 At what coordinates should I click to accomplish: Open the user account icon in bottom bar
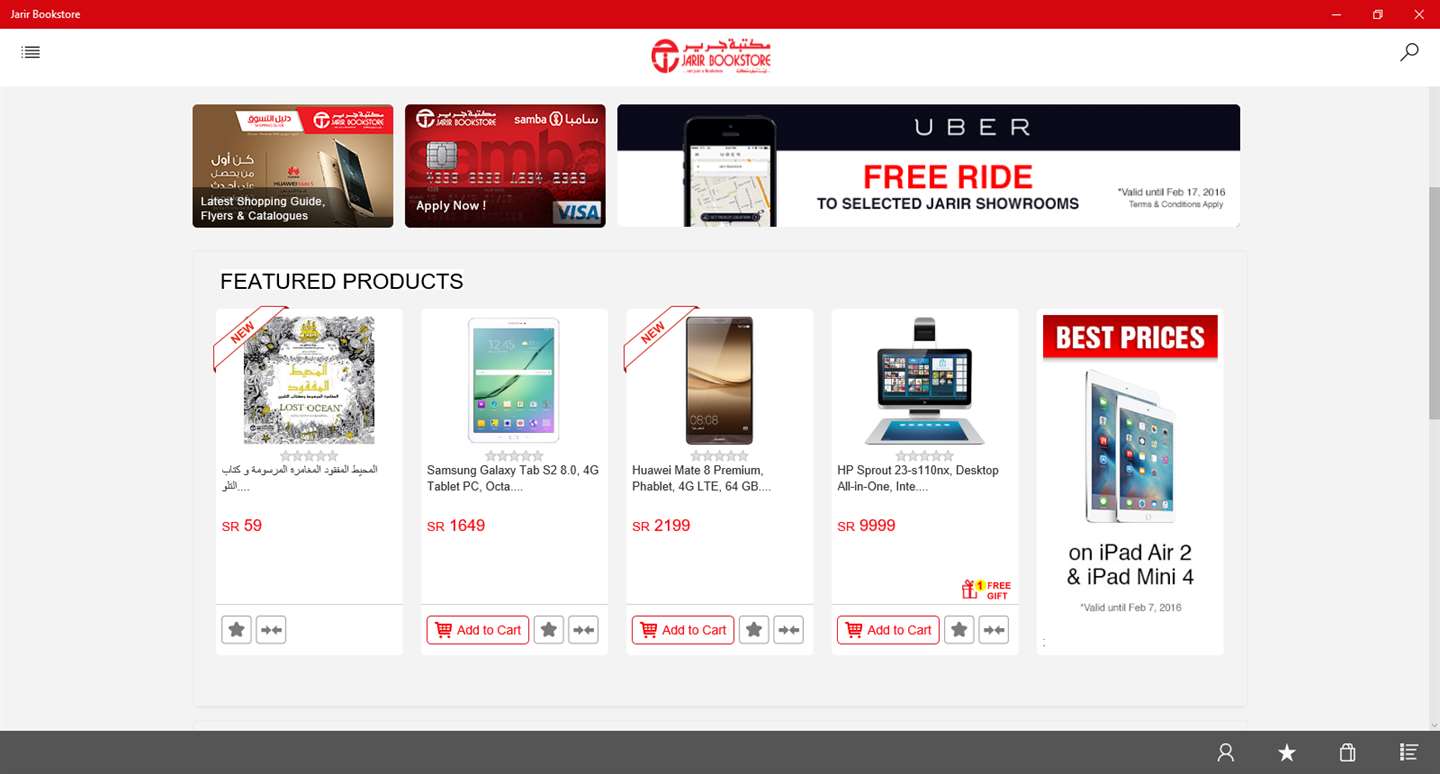(x=1226, y=753)
